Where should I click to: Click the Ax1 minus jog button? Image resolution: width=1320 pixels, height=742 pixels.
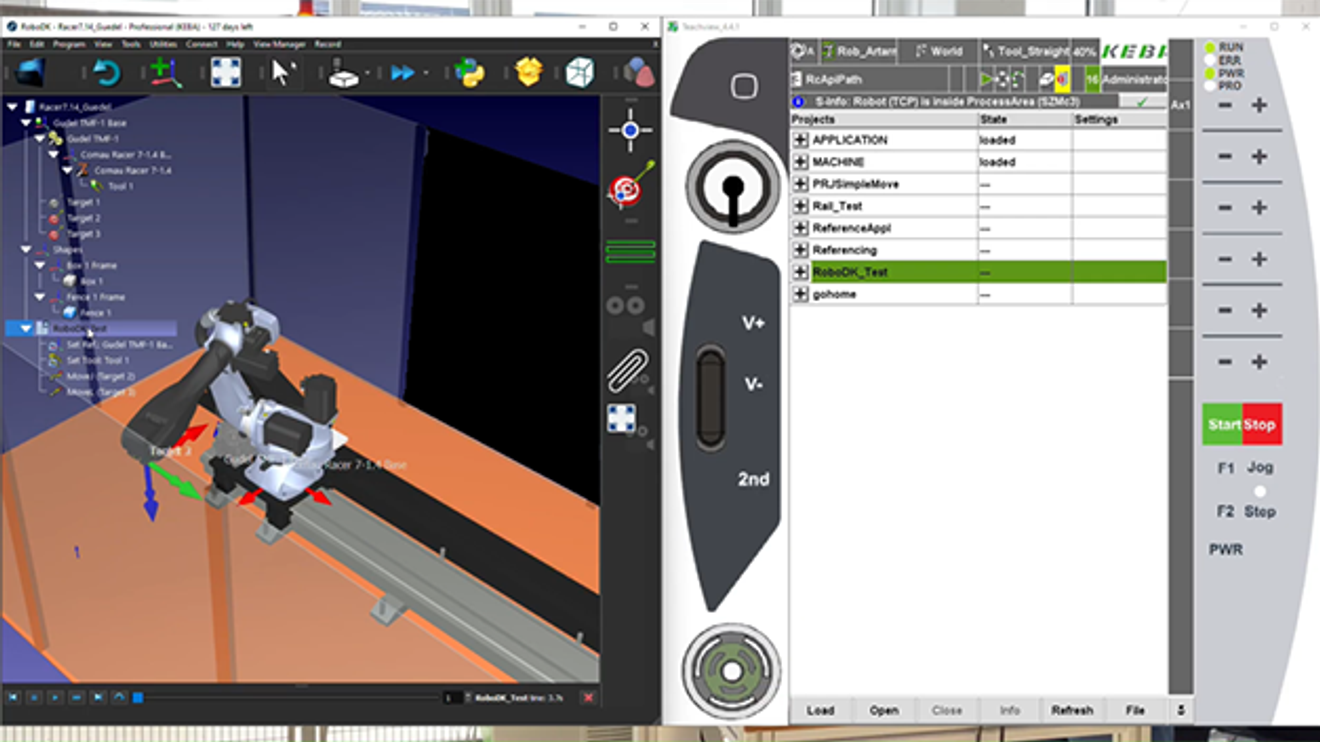tap(1224, 105)
